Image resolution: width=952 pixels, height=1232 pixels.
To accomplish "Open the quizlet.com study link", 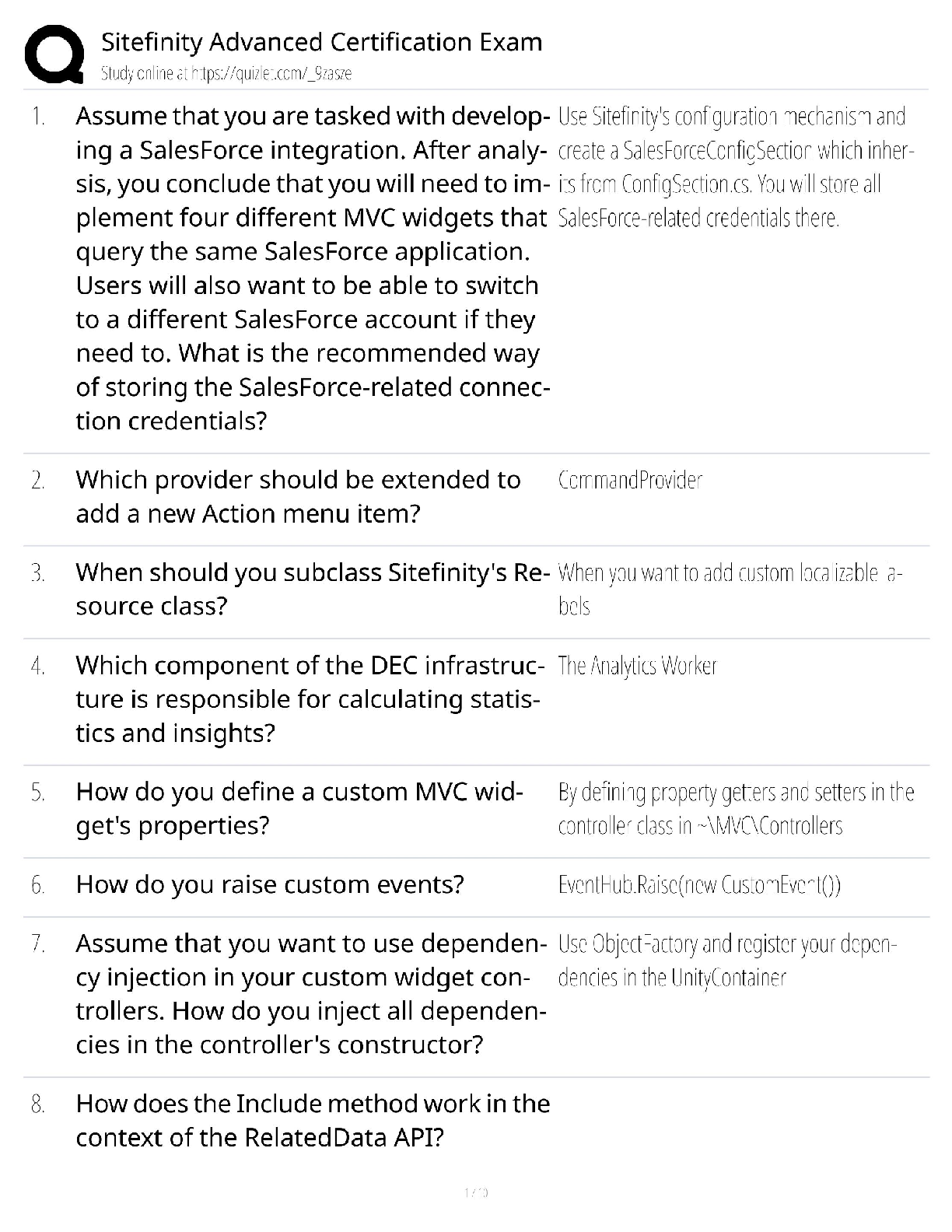I will (226, 74).
